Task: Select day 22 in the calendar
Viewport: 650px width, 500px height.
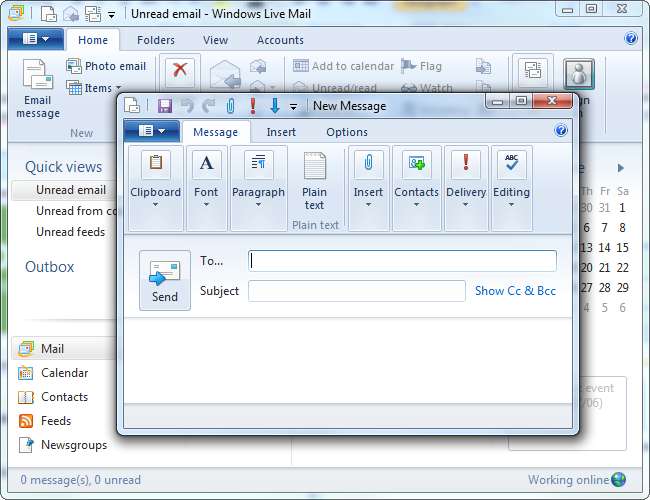Action: 622,267
